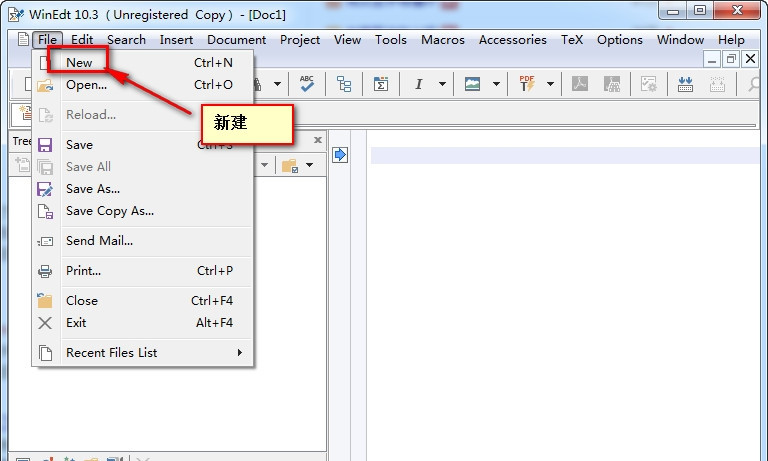The width and height of the screenshot is (768, 461).
Task: Click the keyboard with down arrows icon
Action: (685, 84)
